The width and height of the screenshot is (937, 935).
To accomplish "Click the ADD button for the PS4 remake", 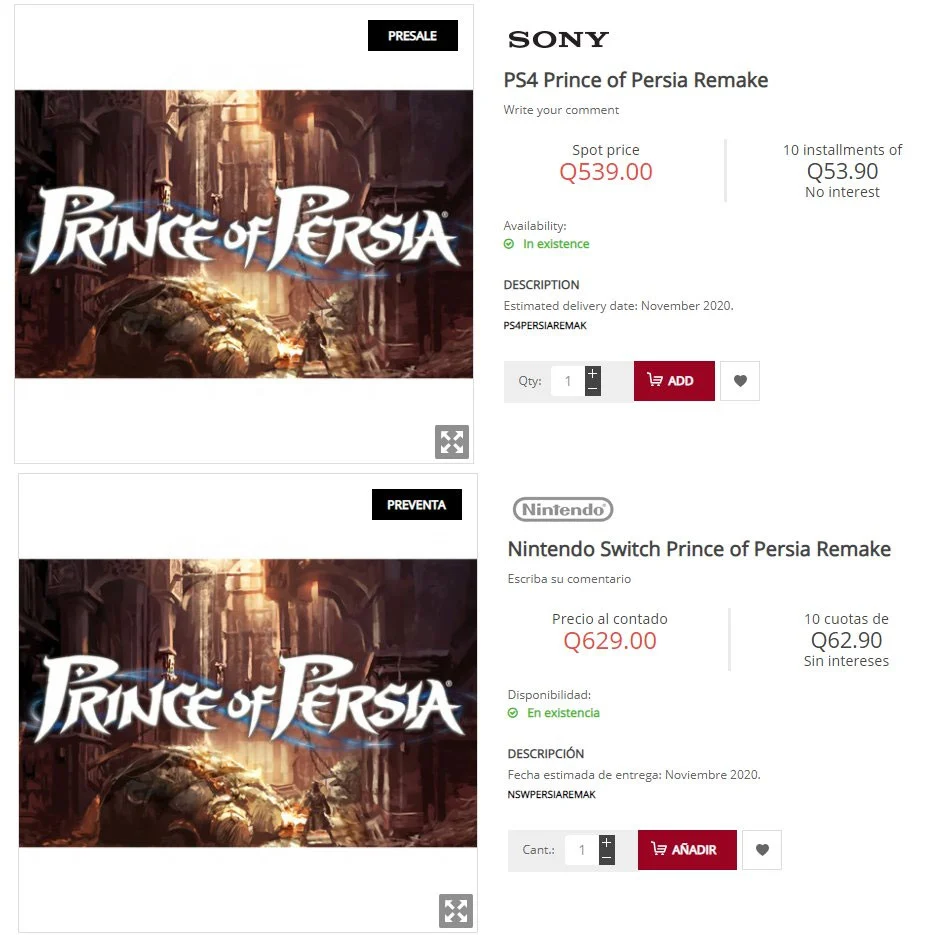I will click(x=673, y=381).
